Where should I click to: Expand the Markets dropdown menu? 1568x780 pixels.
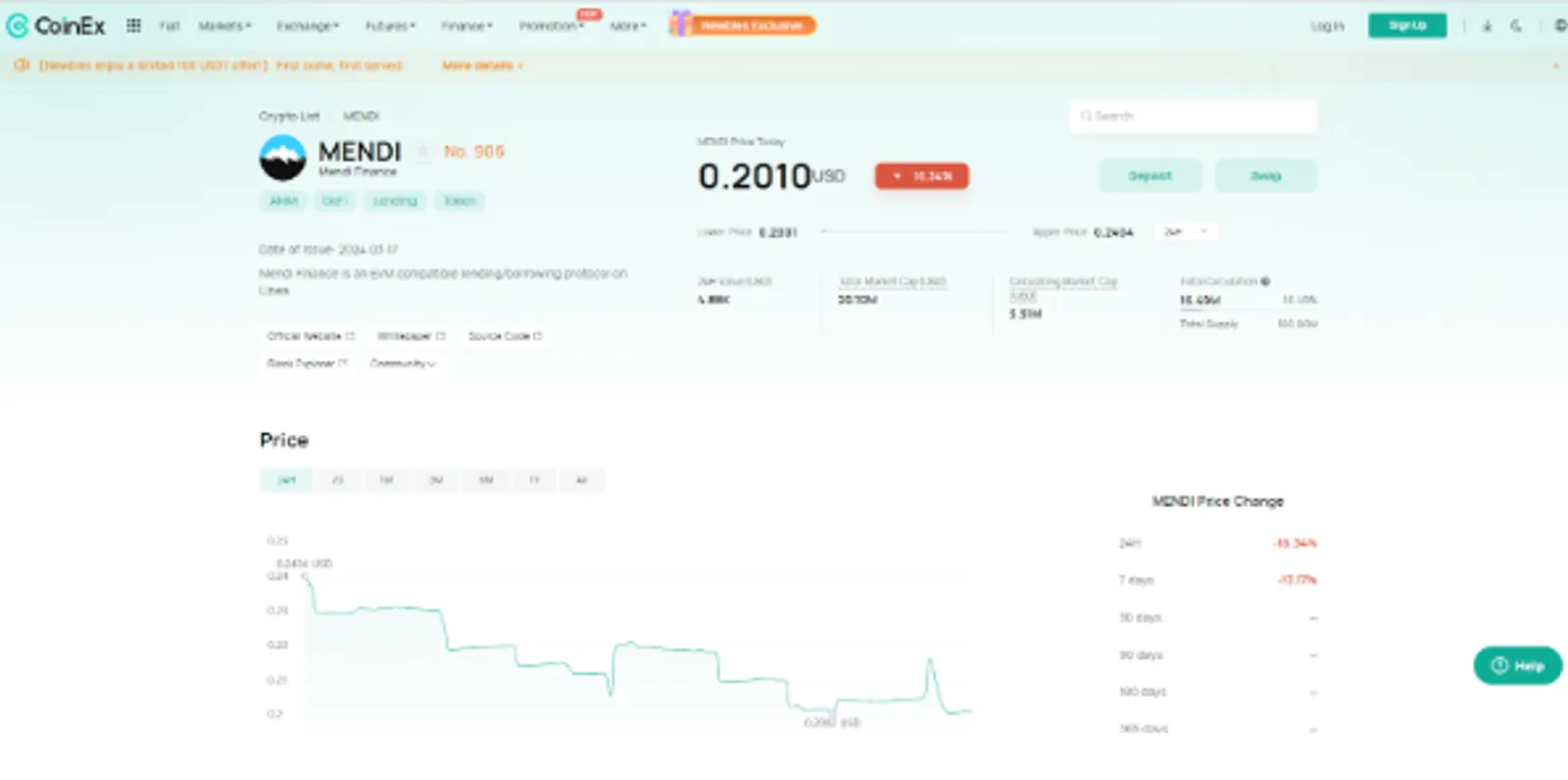click(225, 26)
